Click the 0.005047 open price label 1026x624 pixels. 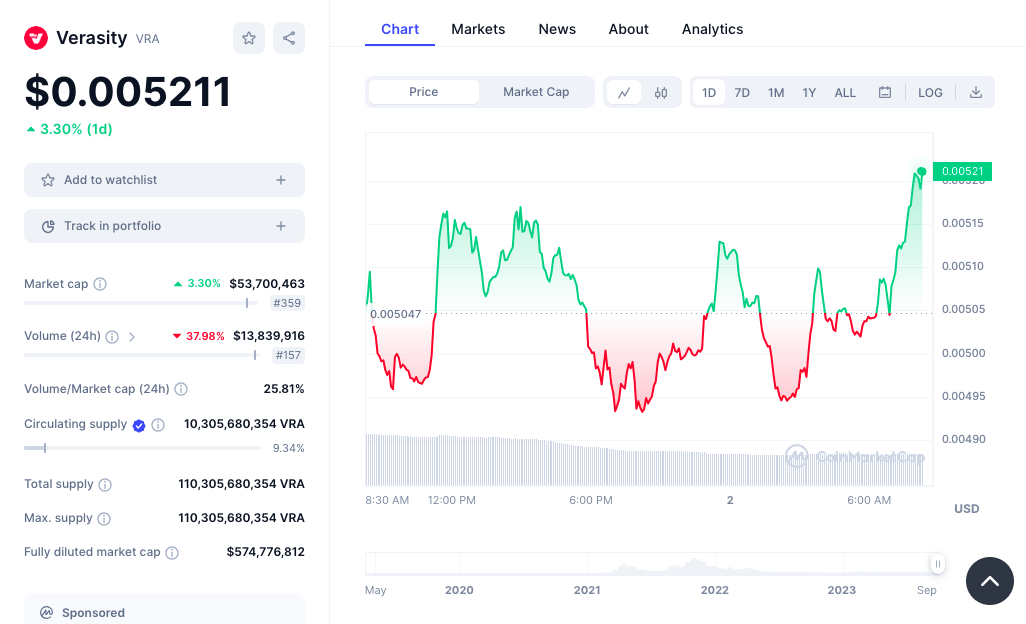395,314
